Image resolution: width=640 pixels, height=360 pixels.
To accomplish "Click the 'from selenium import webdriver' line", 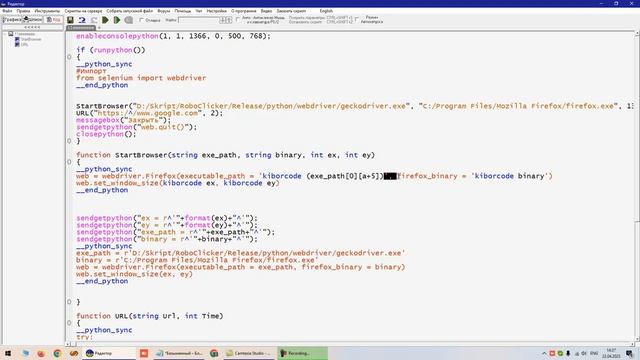I will (x=141, y=78).
